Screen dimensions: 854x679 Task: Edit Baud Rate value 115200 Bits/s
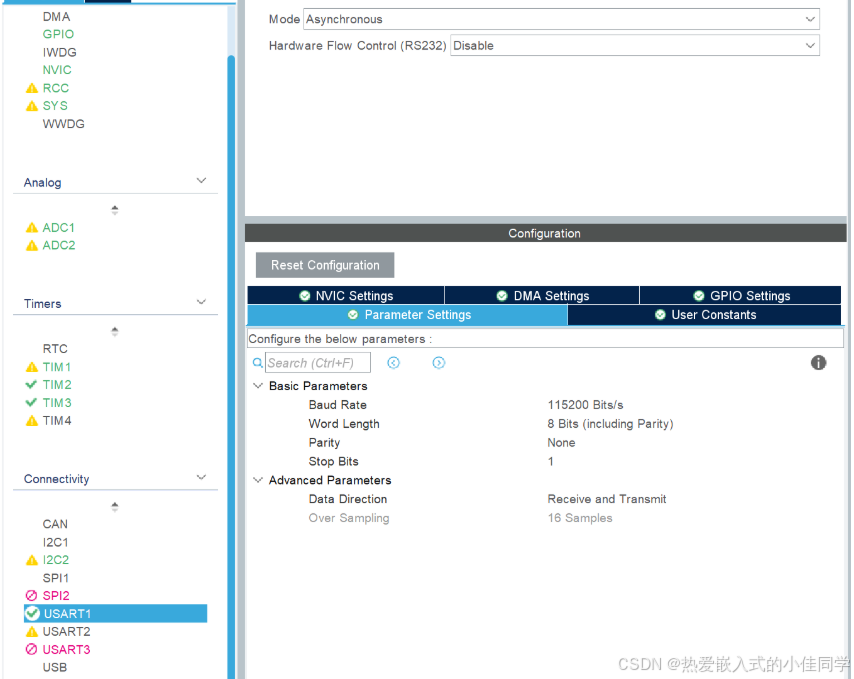(585, 405)
